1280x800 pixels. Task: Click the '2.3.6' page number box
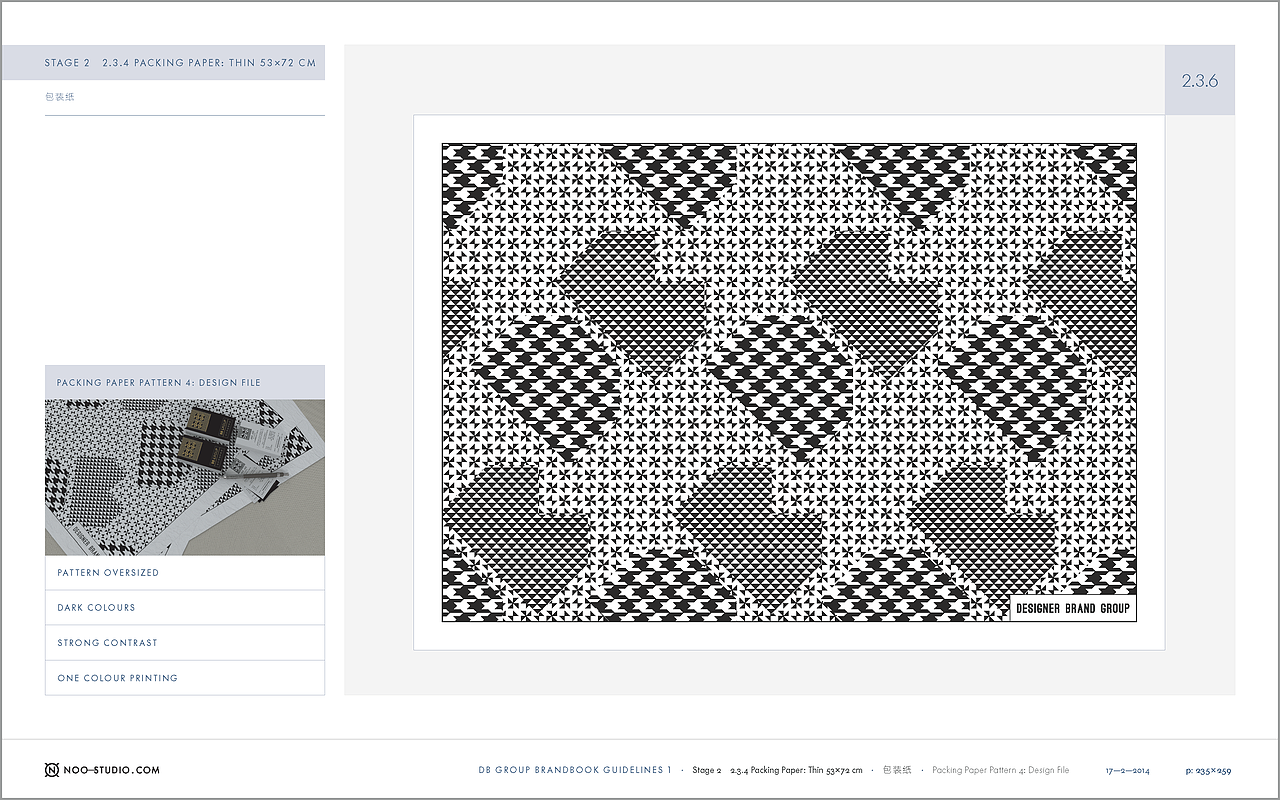coord(1200,80)
